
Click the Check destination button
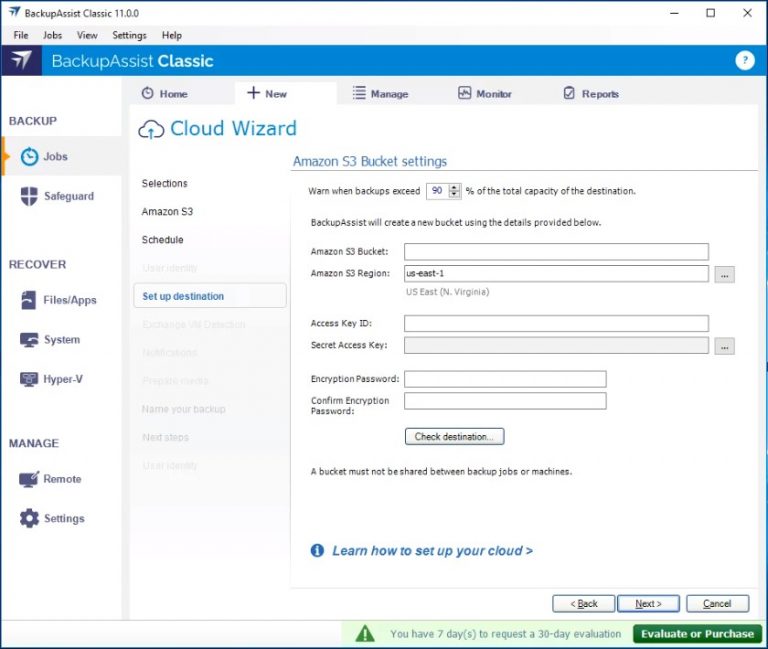click(454, 437)
